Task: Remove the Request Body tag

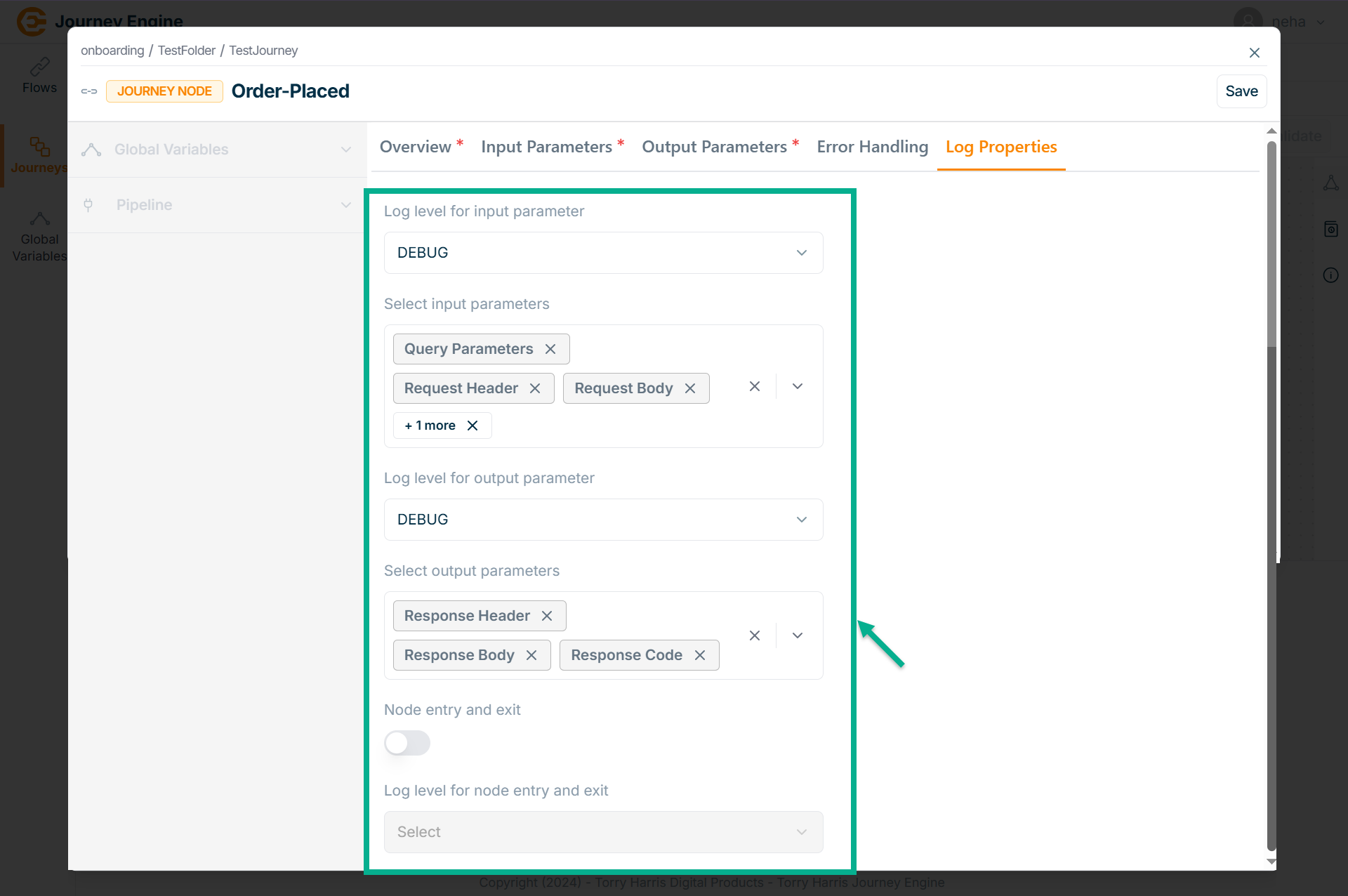Action: (x=690, y=388)
